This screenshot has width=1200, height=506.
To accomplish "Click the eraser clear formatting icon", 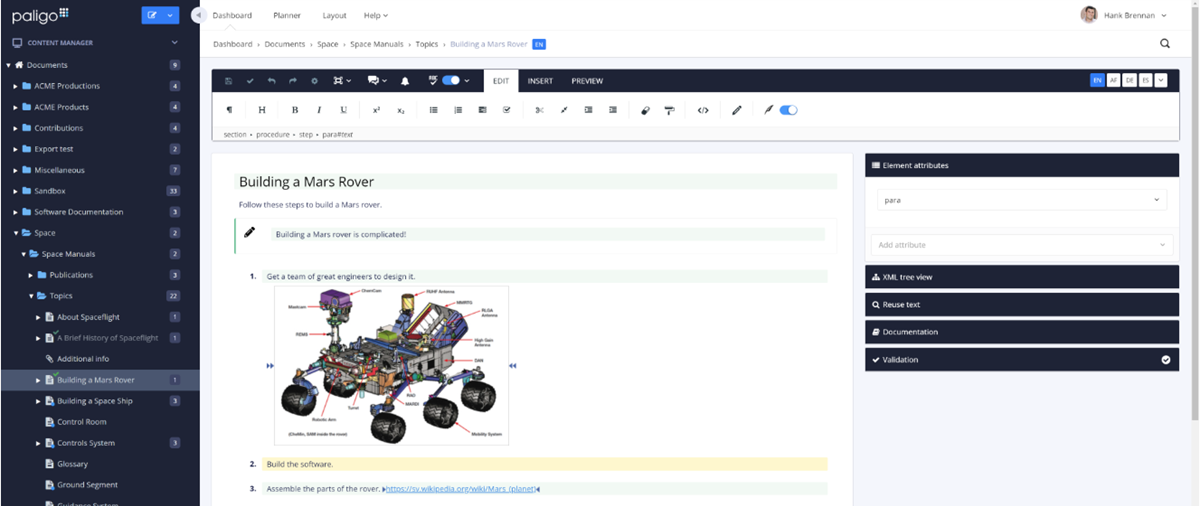I will point(645,110).
